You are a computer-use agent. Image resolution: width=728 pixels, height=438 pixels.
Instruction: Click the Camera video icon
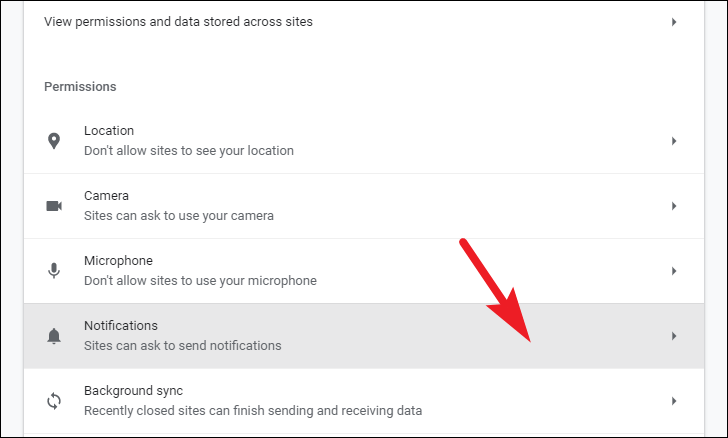[x=54, y=206]
